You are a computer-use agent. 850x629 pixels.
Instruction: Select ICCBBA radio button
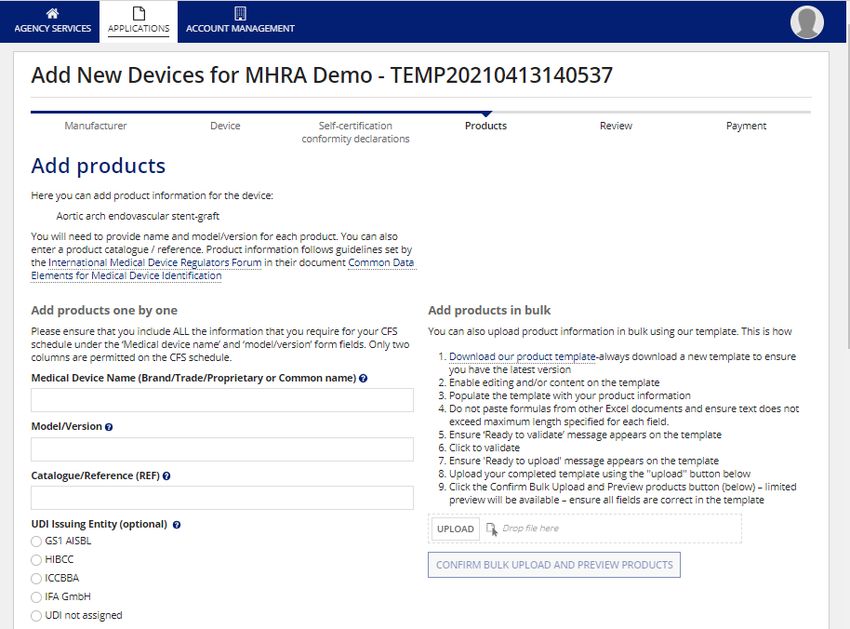pos(36,579)
